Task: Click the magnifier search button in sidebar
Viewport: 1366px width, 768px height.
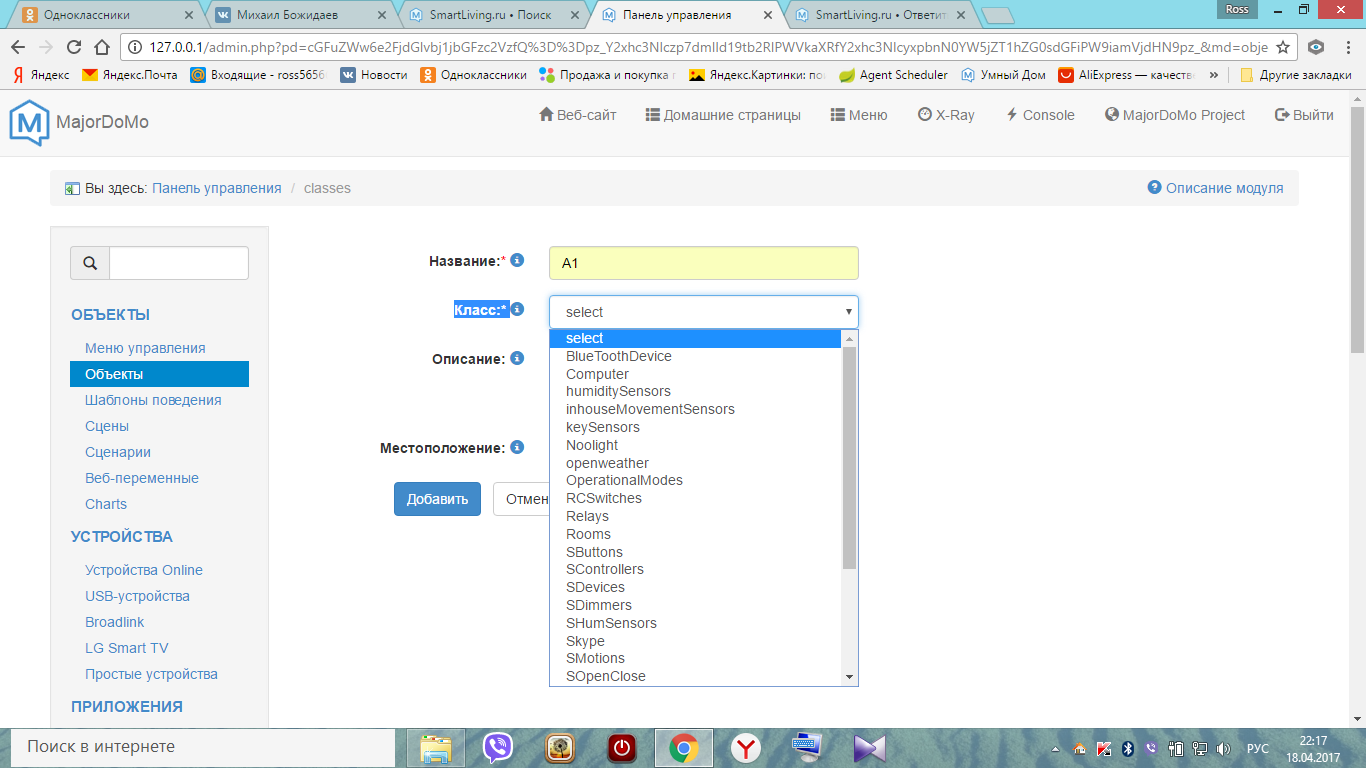Action: coord(90,263)
